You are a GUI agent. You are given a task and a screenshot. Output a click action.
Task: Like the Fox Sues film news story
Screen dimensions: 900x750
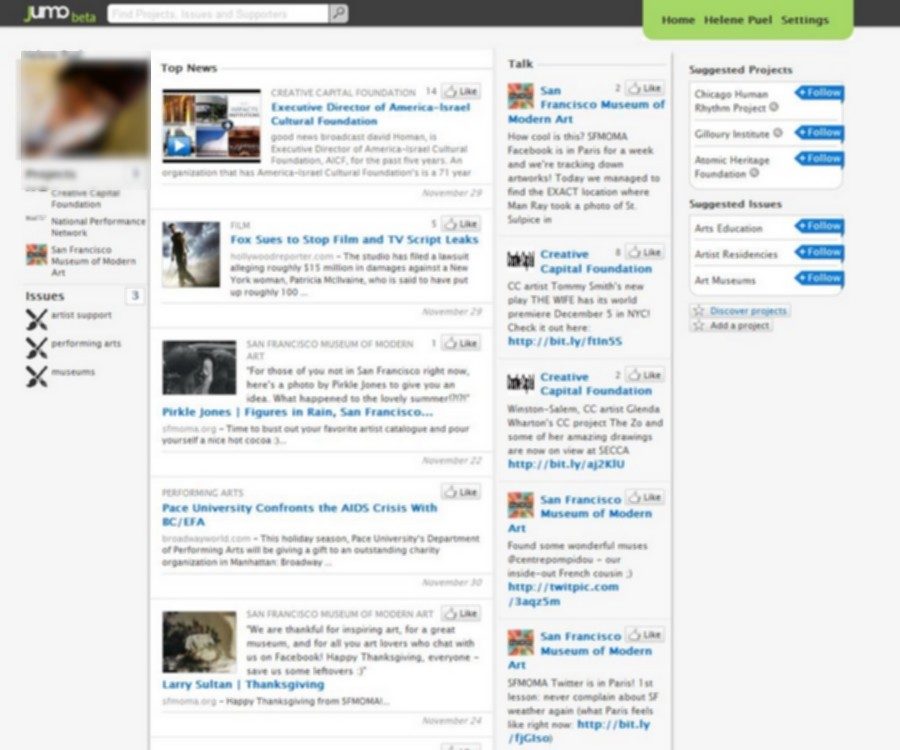(x=461, y=225)
